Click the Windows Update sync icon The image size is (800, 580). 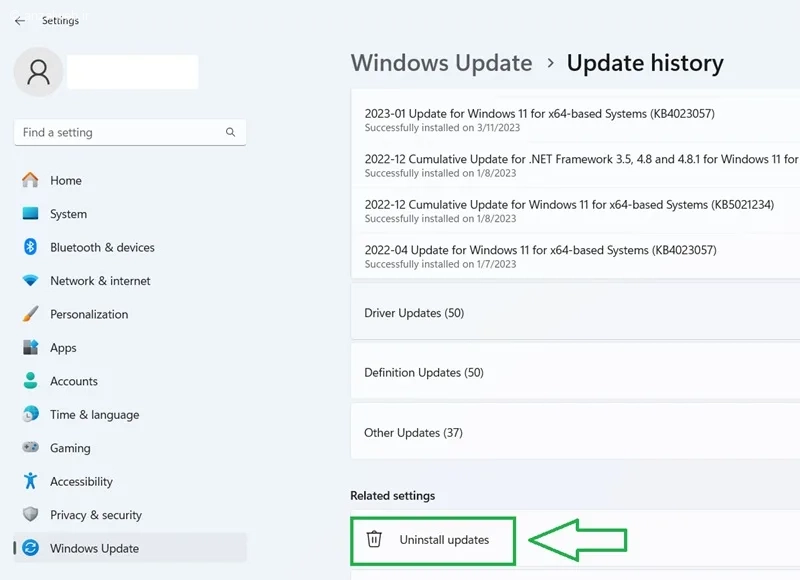click(x=30, y=548)
